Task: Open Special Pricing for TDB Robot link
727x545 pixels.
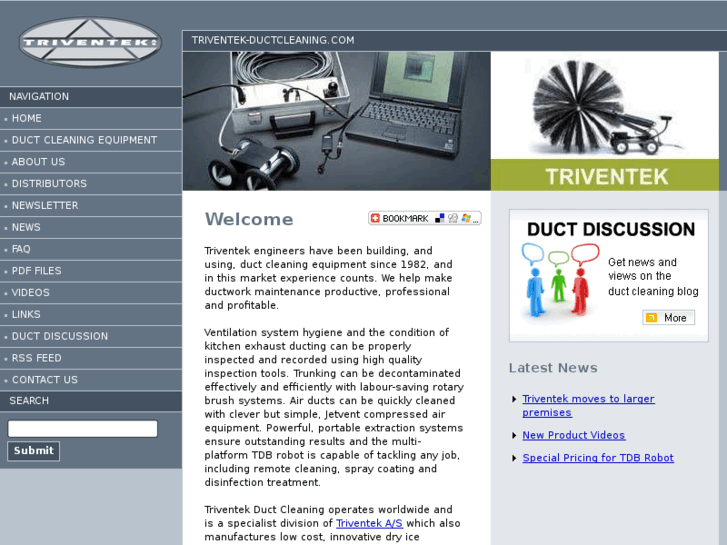Action: pyautogui.click(x=598, y=458)
